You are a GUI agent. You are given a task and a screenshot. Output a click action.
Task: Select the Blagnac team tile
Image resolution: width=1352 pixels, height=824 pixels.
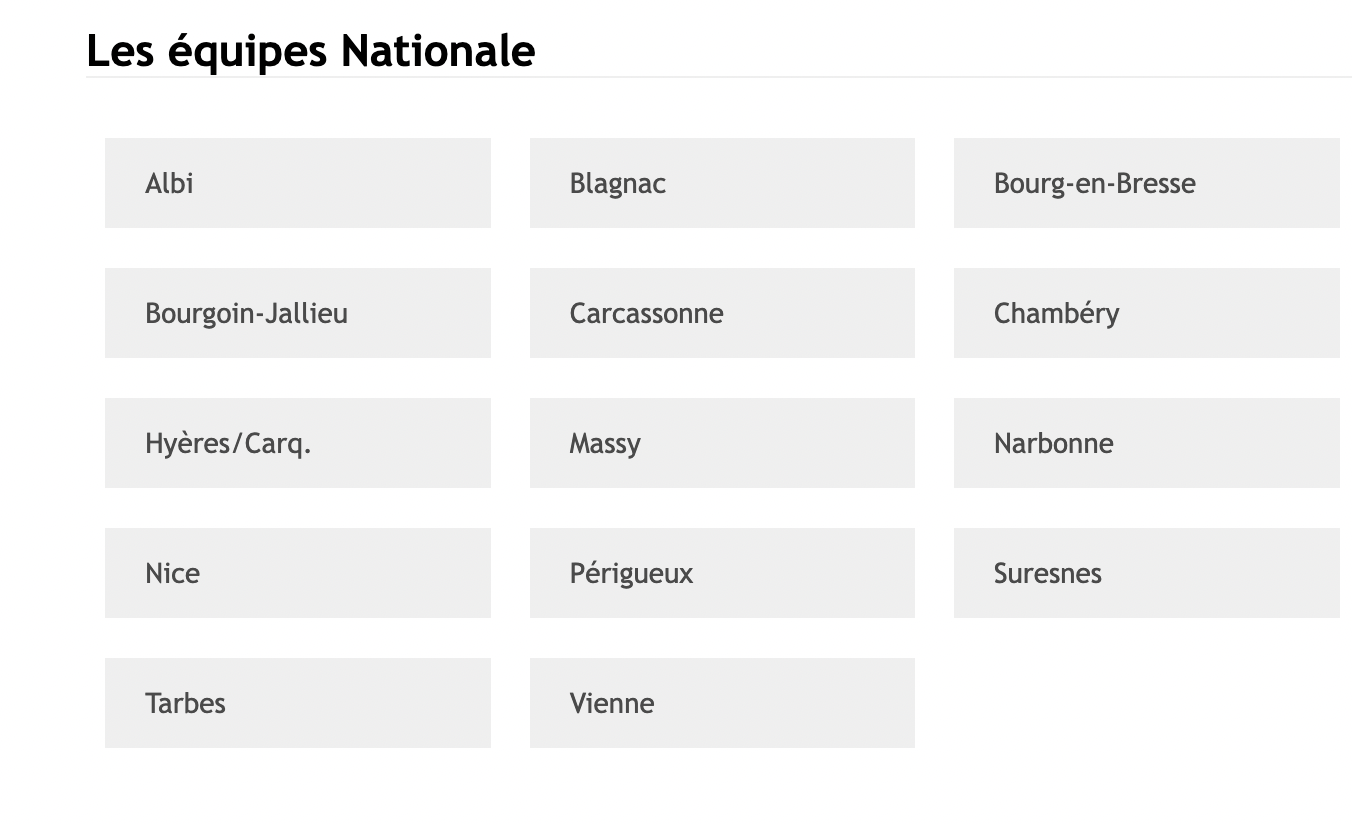tap(722, 183)
